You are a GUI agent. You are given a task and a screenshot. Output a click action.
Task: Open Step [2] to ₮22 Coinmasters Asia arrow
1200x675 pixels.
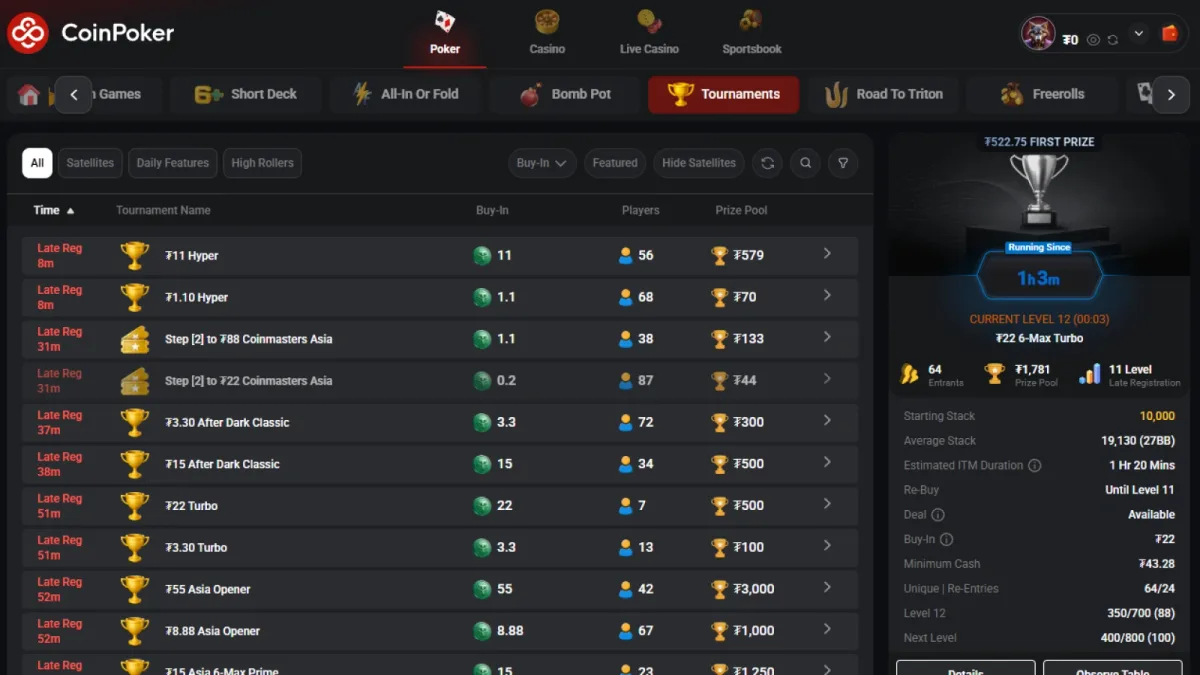point(827,379)
